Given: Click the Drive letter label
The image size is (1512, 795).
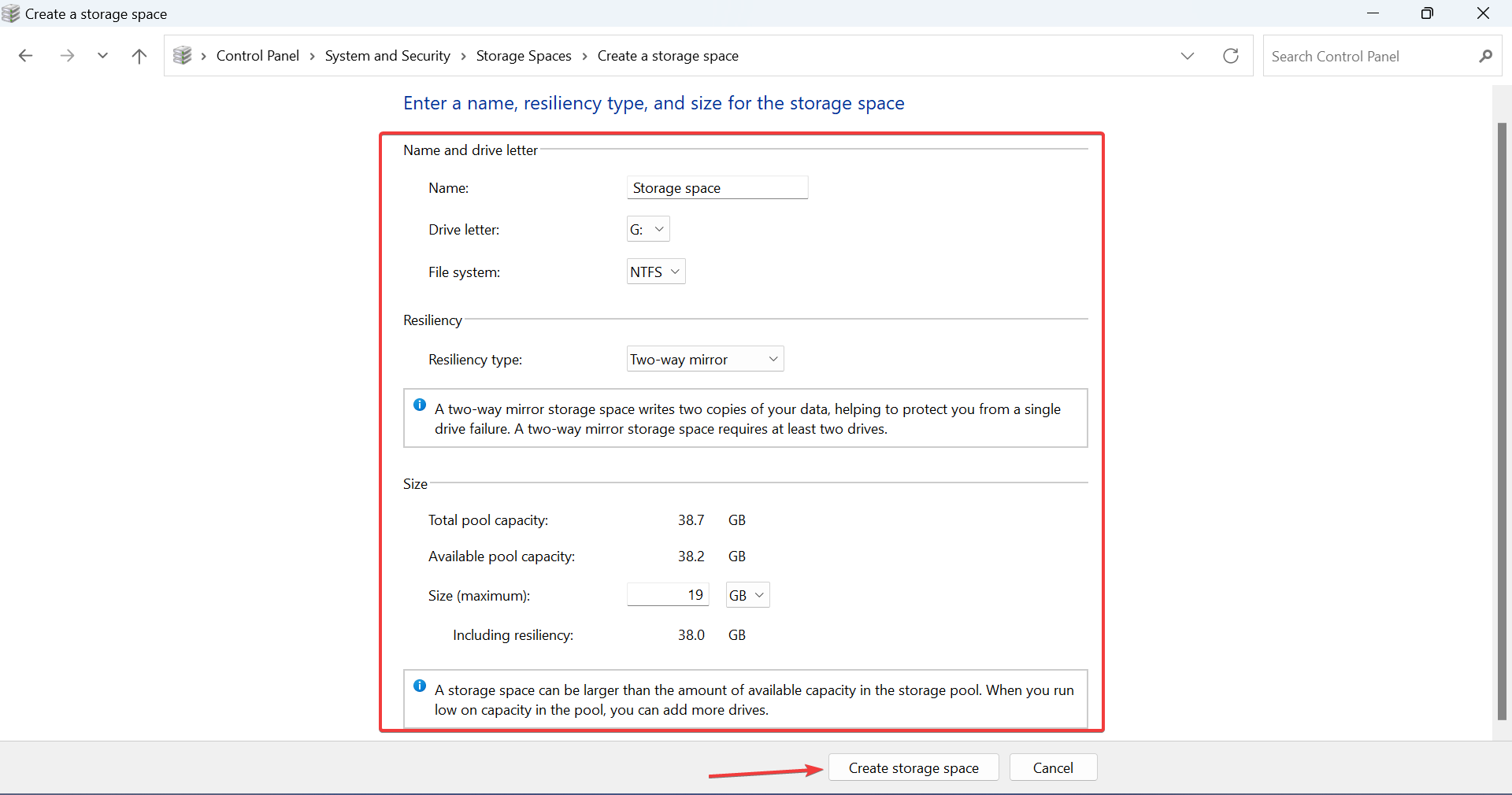Looking at the screenshot, I should click(464, 229).
